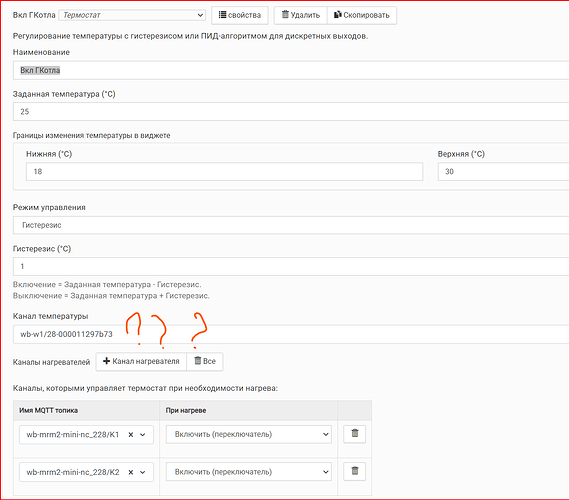Select the Нижняя temperature limit field
This screenshot has height=500, width=569.
click(x=224, y=172)
